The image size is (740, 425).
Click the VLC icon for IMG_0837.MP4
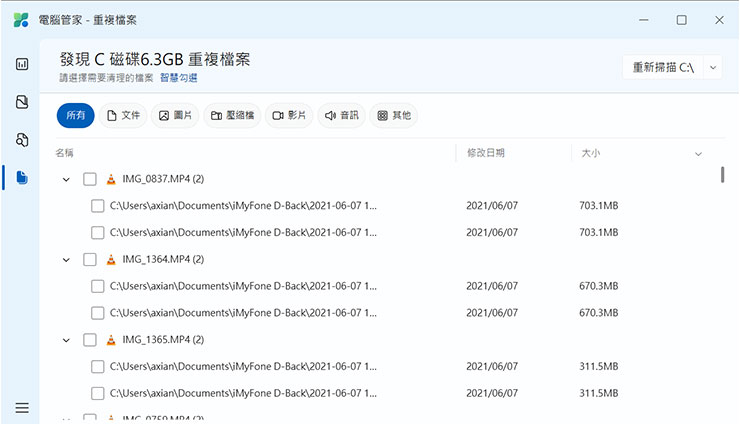(x=111, y=179)
